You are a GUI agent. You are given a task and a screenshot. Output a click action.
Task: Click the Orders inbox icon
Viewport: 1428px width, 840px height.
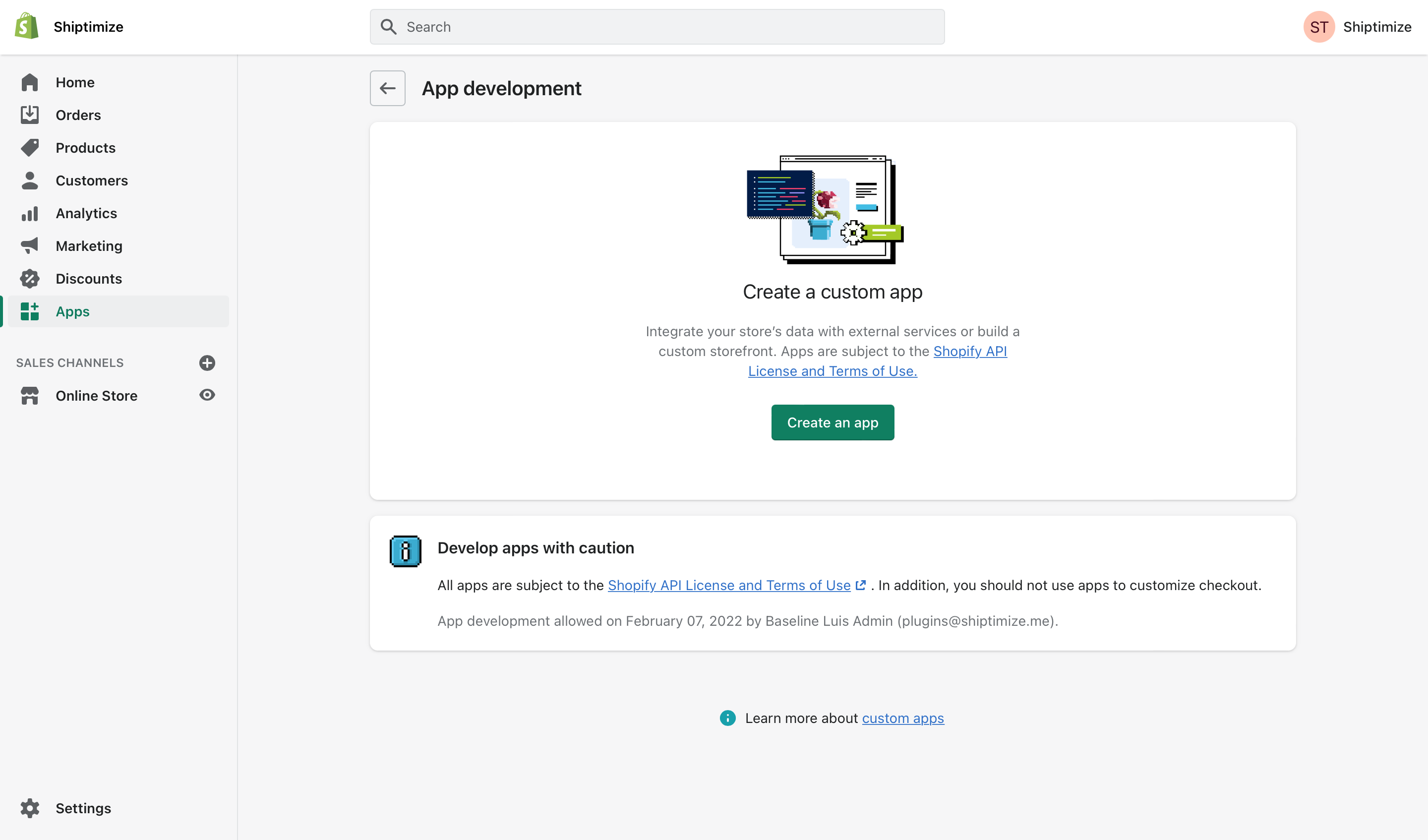(29, 115)
